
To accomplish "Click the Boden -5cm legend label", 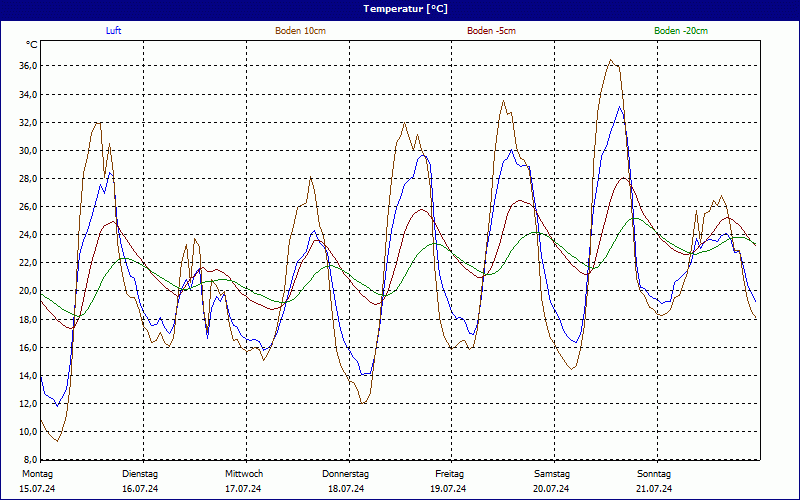I will [491, 31].
